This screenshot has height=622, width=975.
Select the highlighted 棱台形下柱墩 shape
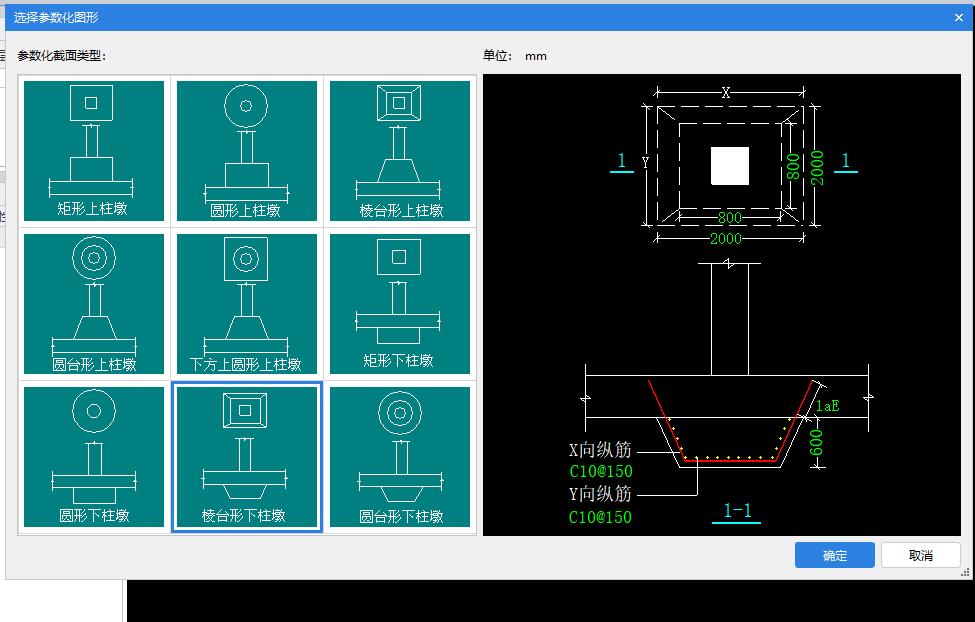point(247,457)
